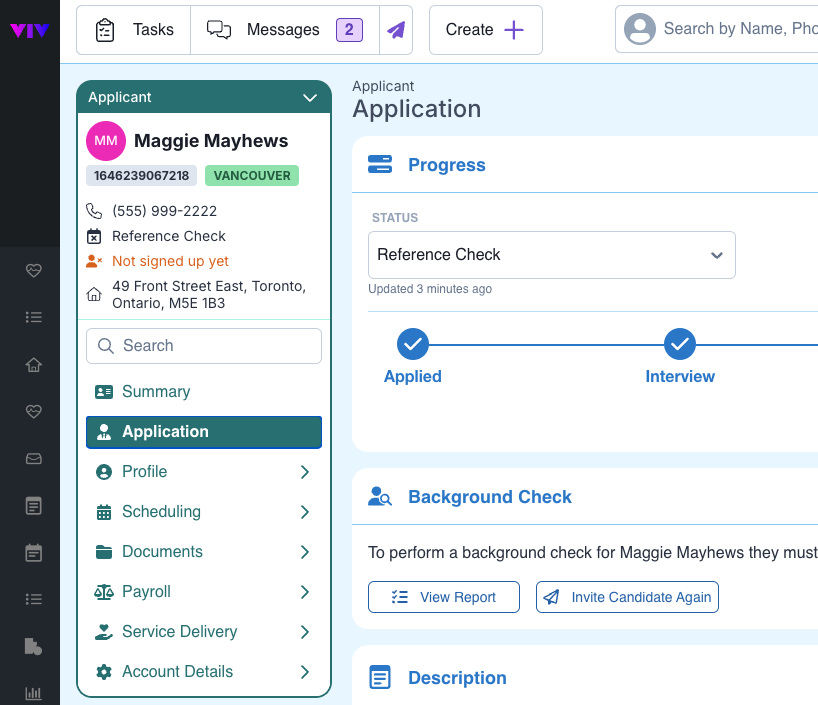The width and height of the screenshot is (818, 705).
Task: Expand the Documents chevron arrow
Action: point(305,552)
